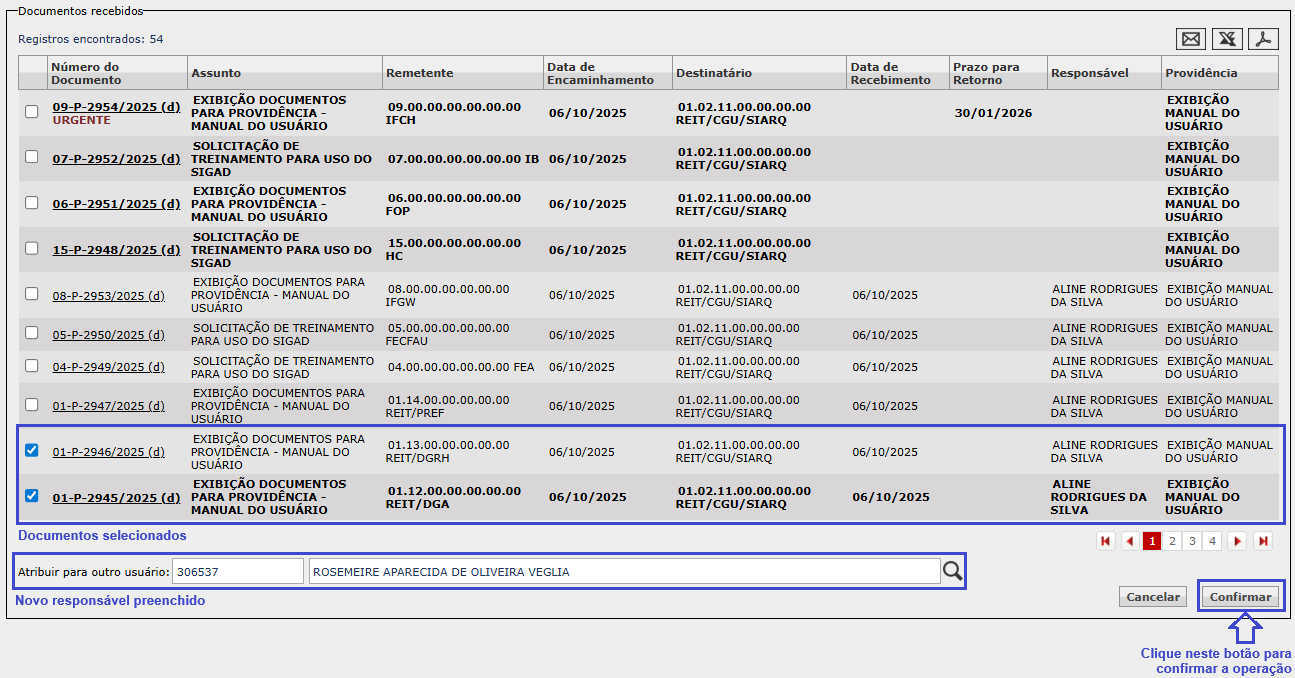The image size is (1295, 678).
Task: Jump to last page of results
Action: [x=1263, y=541]
